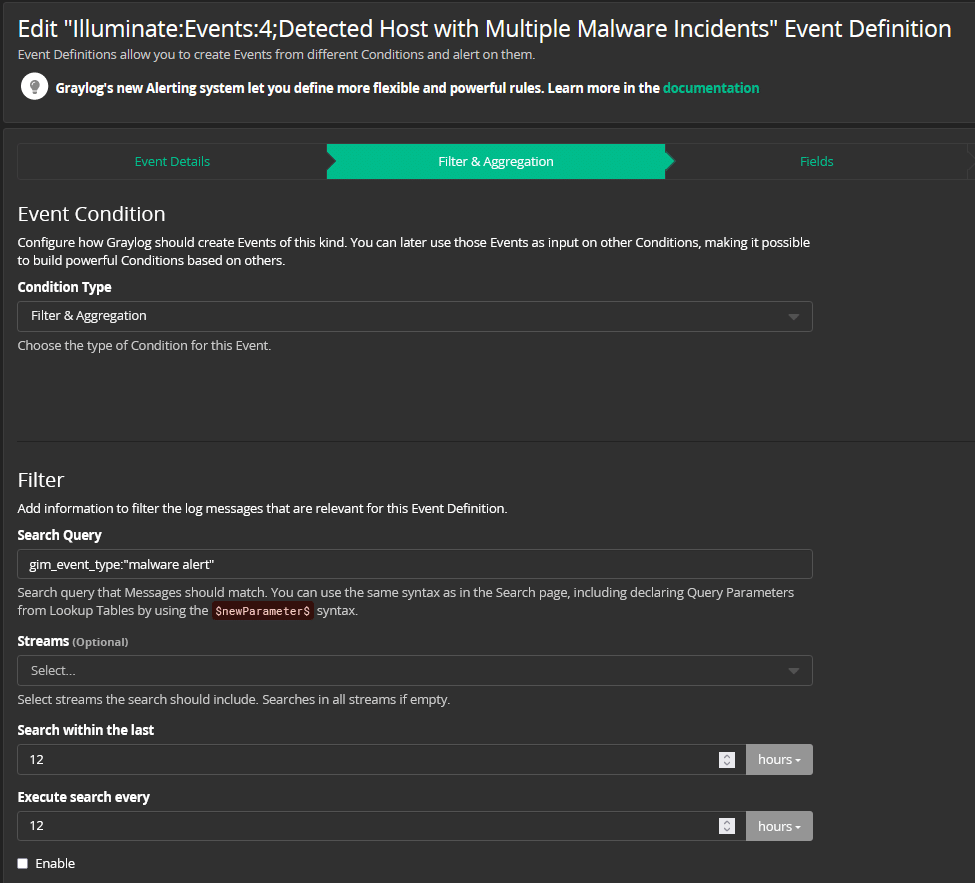Screen dimensions: 975x883
Task: Change the search interval unit from hours
Action: tap(778, 759)
